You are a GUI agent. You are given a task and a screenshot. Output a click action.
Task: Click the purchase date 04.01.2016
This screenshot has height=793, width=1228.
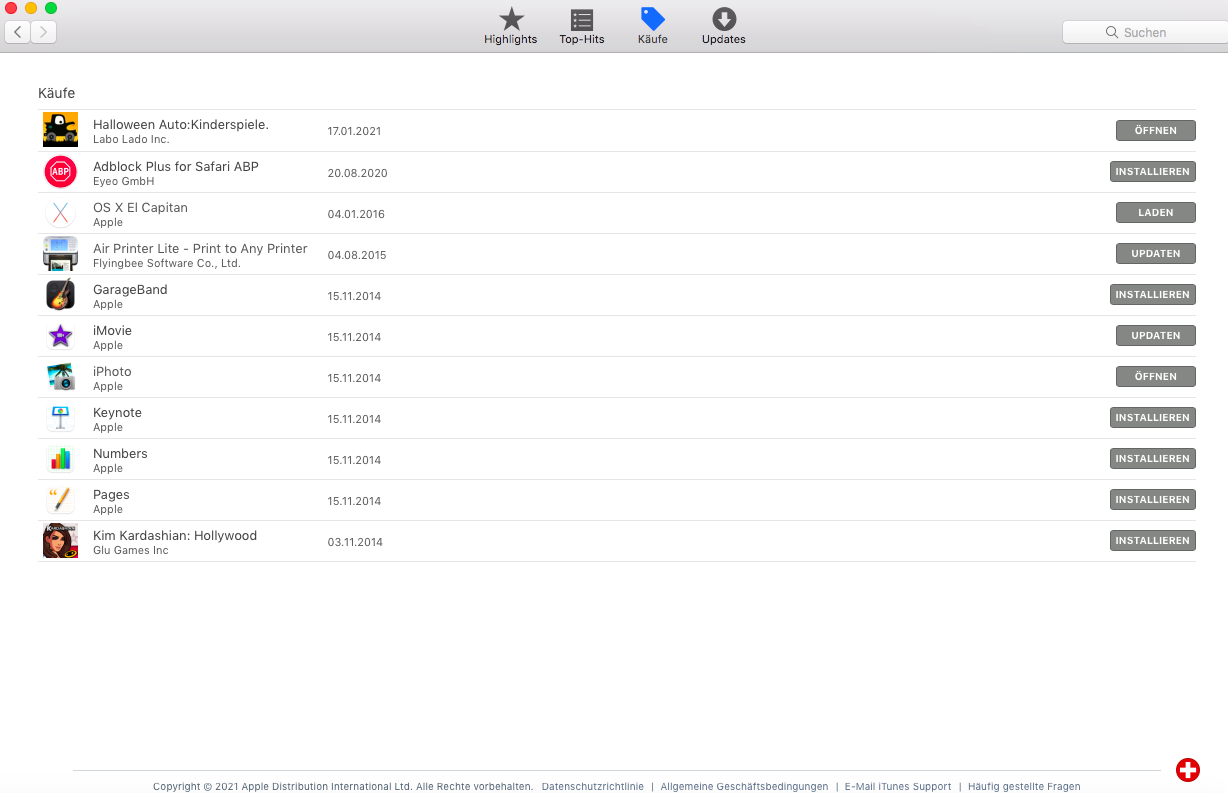click(356, 214)
